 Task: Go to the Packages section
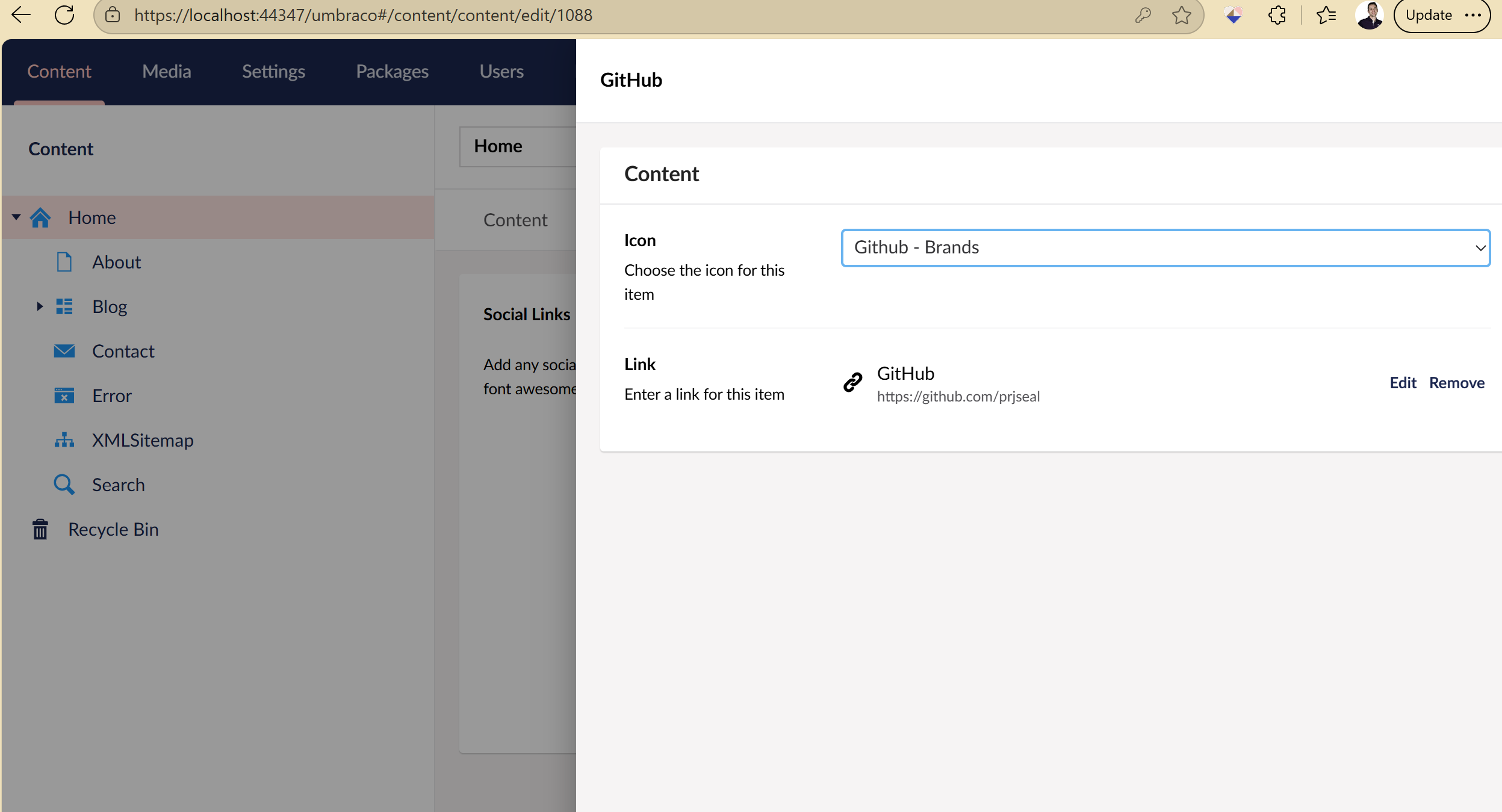(392, 71)
